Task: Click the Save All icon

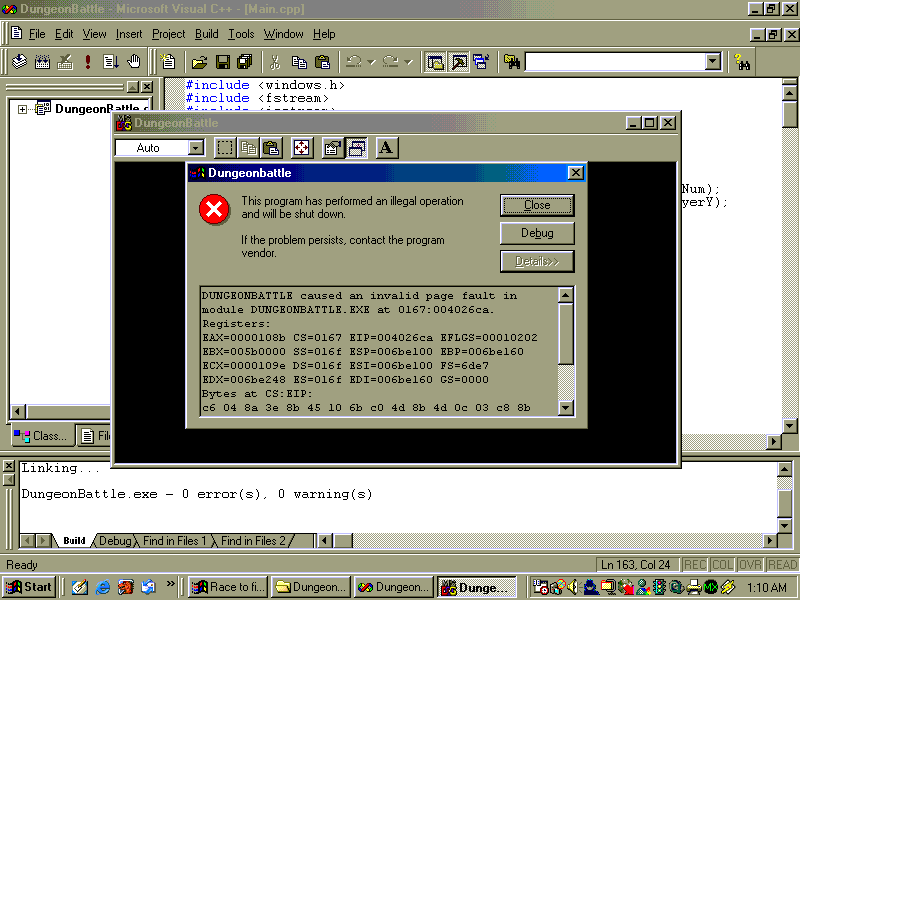Action: [x=245, y=62]
